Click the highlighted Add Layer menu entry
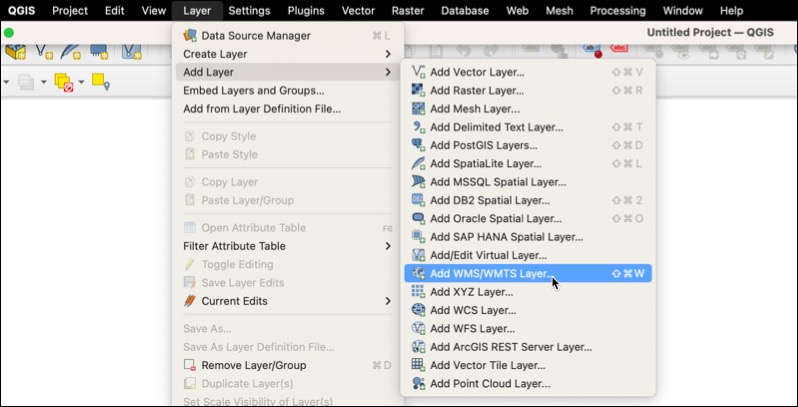 [x=287, y=72]
